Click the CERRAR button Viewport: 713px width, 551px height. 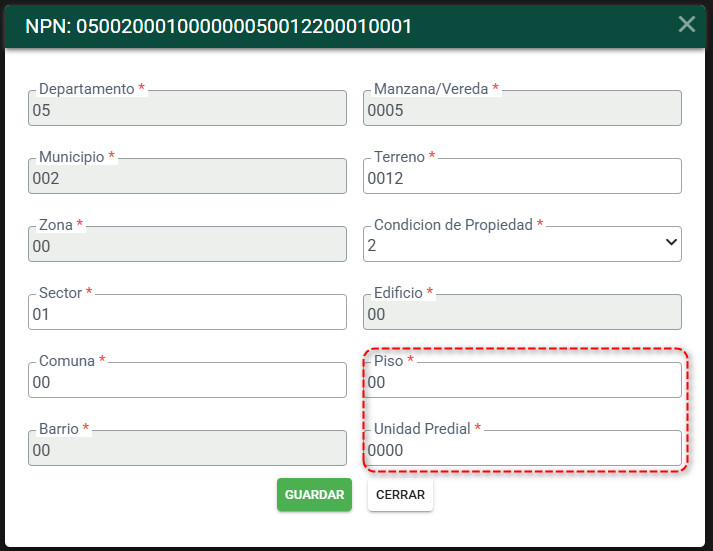(x=400, y=494)
